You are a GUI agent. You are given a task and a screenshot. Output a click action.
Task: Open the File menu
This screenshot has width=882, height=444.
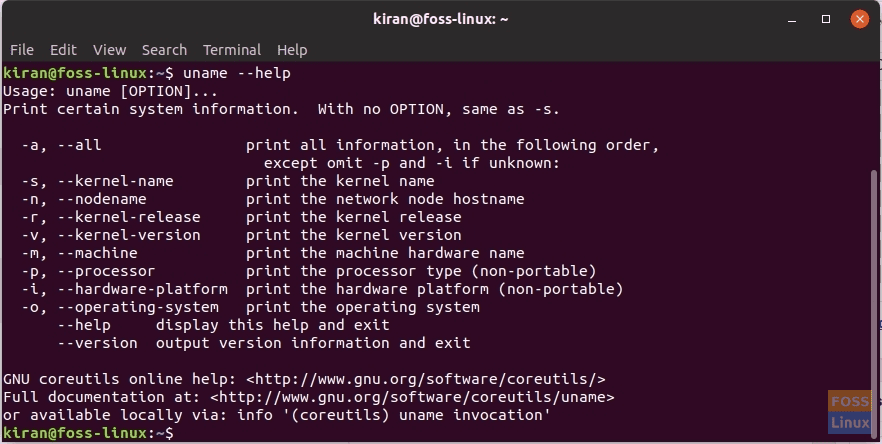pos(22,49)
